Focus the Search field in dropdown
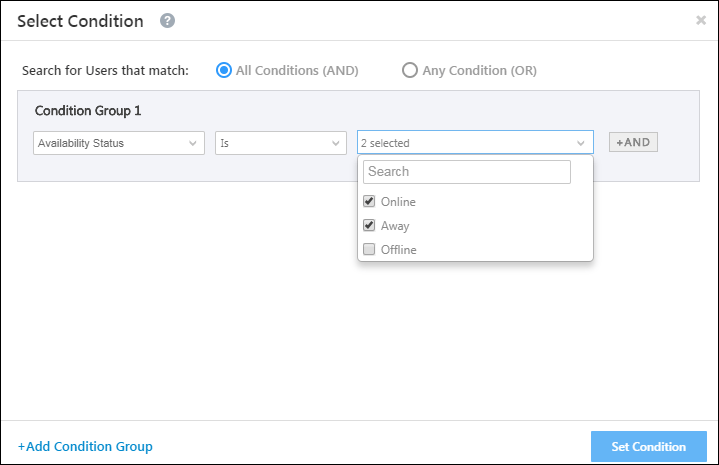The width and height of the screenshot is (719, 465). [x=466, y=172]
